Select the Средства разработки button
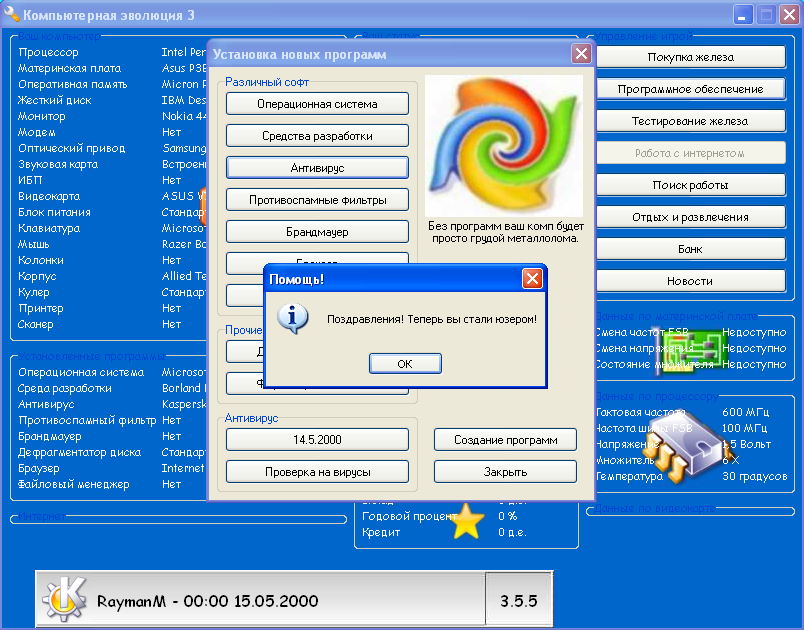This screenshot has width=804, height=630. pos(317,136)
